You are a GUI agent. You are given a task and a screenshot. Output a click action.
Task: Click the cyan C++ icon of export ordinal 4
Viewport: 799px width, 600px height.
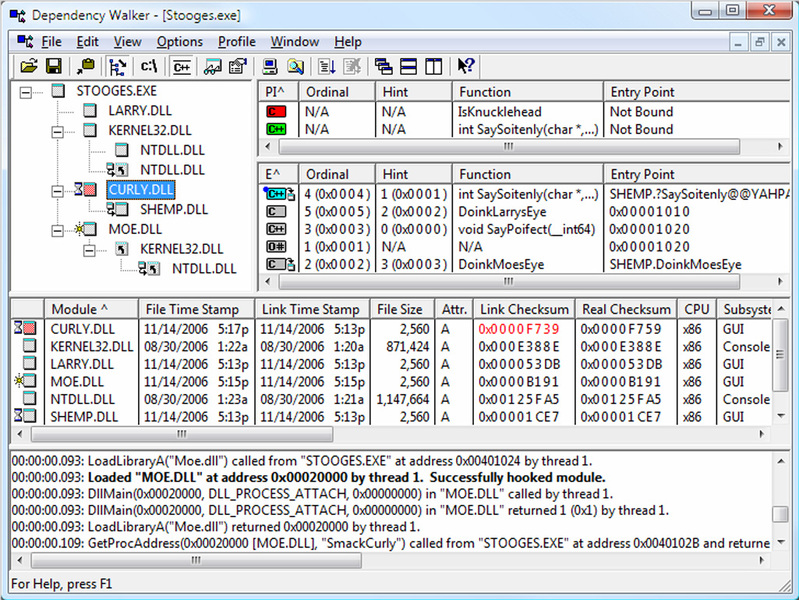(x=279, y=194)
